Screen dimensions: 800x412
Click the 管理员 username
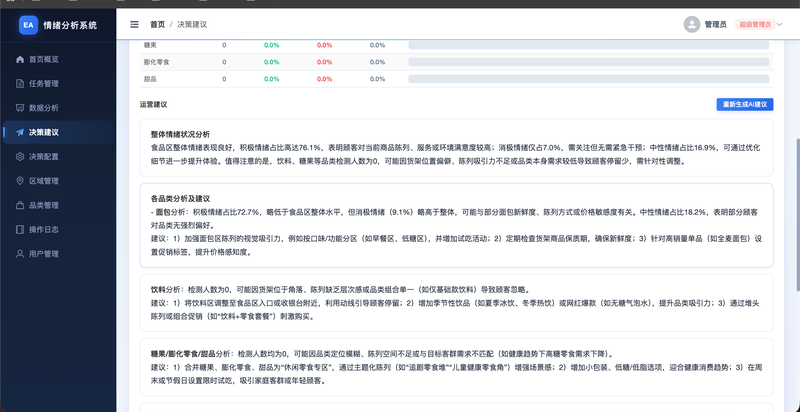coord(715,24)
